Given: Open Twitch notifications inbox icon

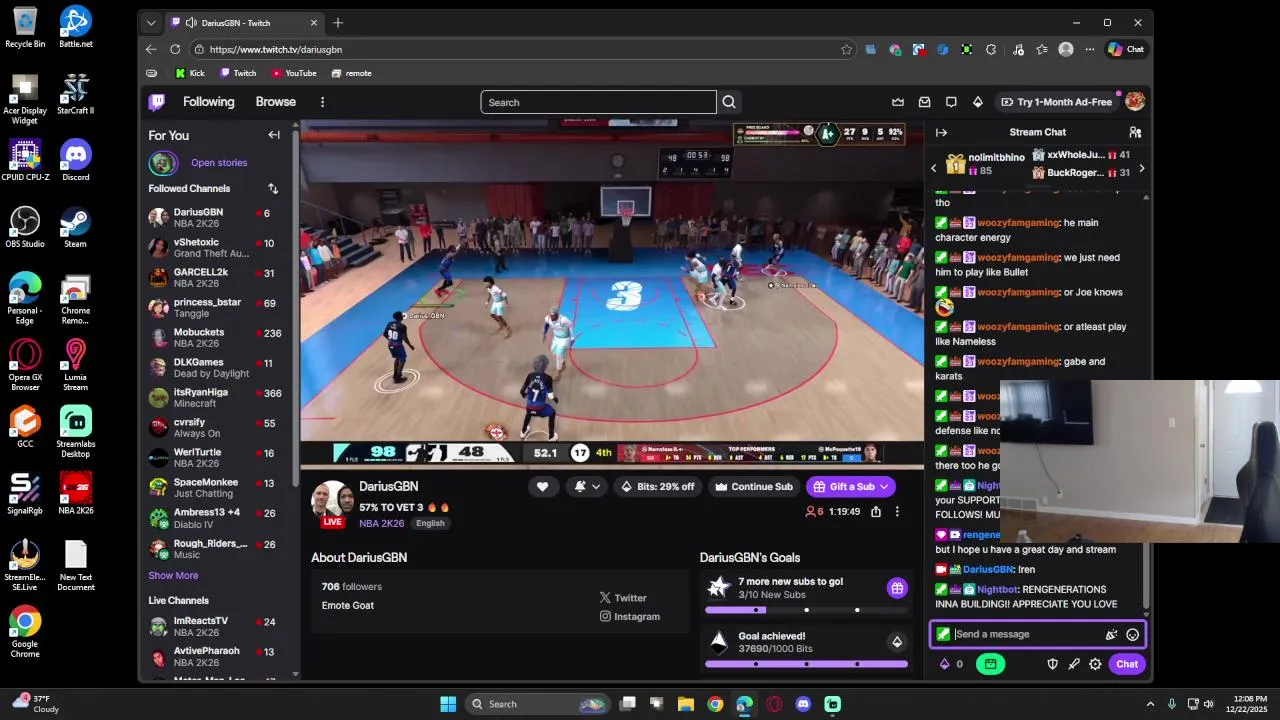Looking at the screenshot, I should tap(925, 102).
